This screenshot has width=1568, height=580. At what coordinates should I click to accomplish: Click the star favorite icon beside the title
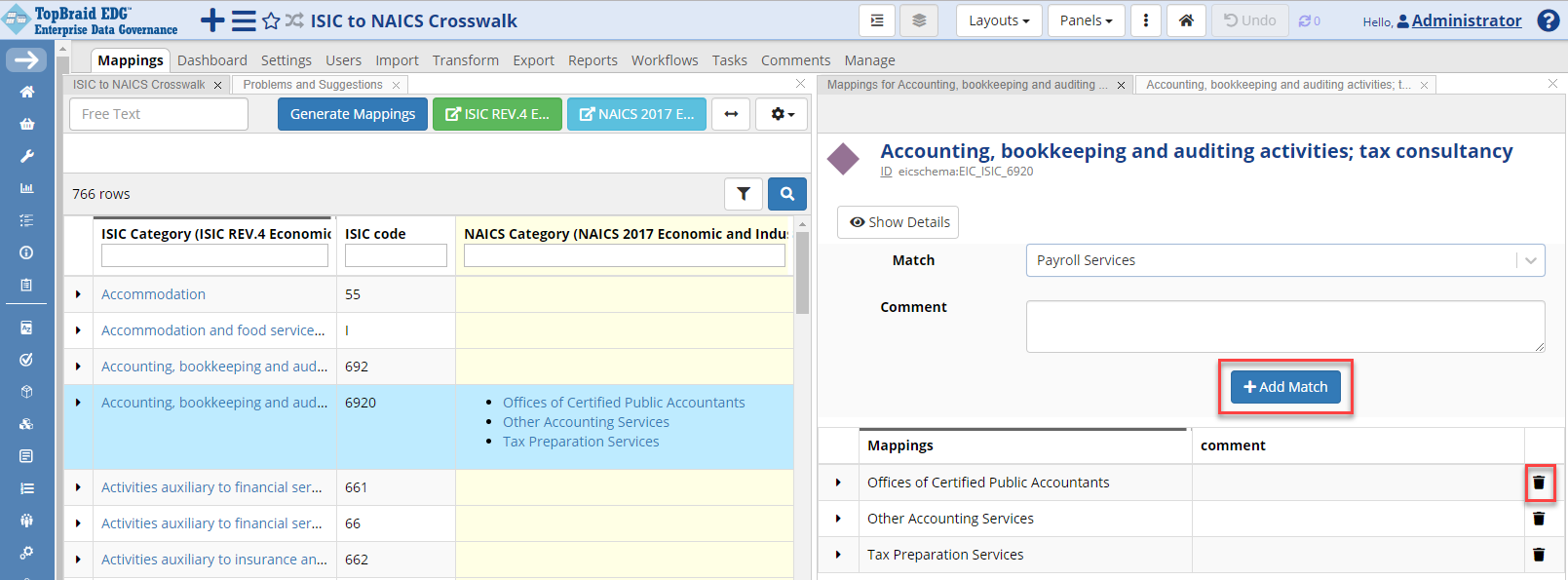(x=271, y=20)
